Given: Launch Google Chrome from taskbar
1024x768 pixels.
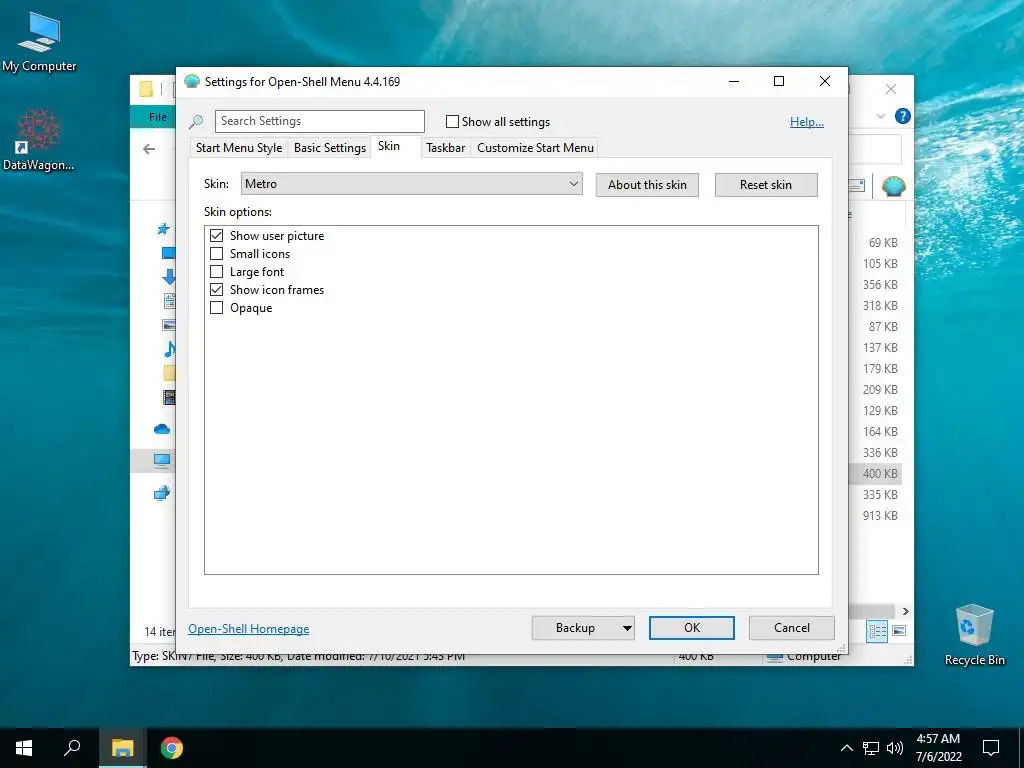Looking at the screenshot, I should coord(172,748).
